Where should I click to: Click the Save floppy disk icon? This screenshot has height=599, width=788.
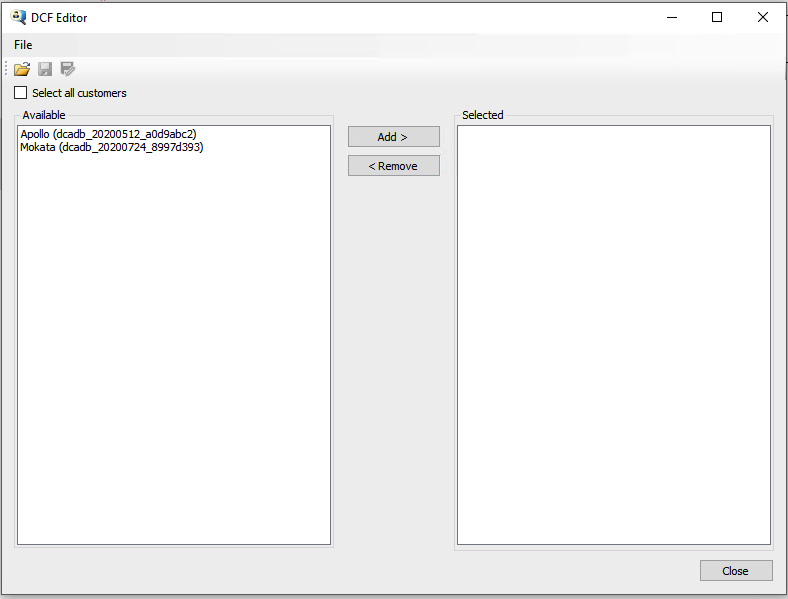click(45, 69)
